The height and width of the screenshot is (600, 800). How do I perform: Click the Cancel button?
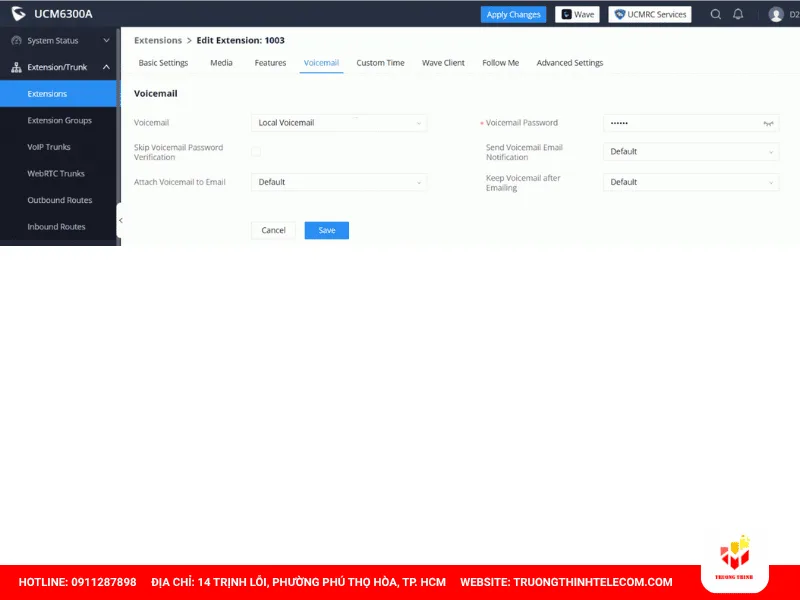pyautogui.click(x=273, y=230)
